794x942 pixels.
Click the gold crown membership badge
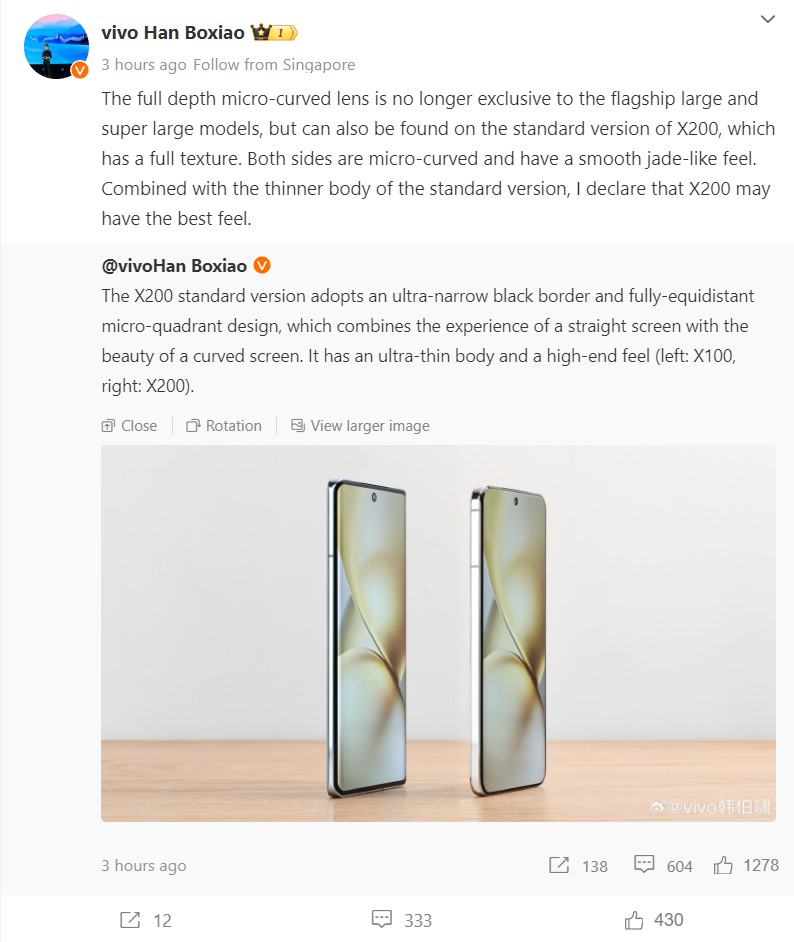click(x=274, y=33)
